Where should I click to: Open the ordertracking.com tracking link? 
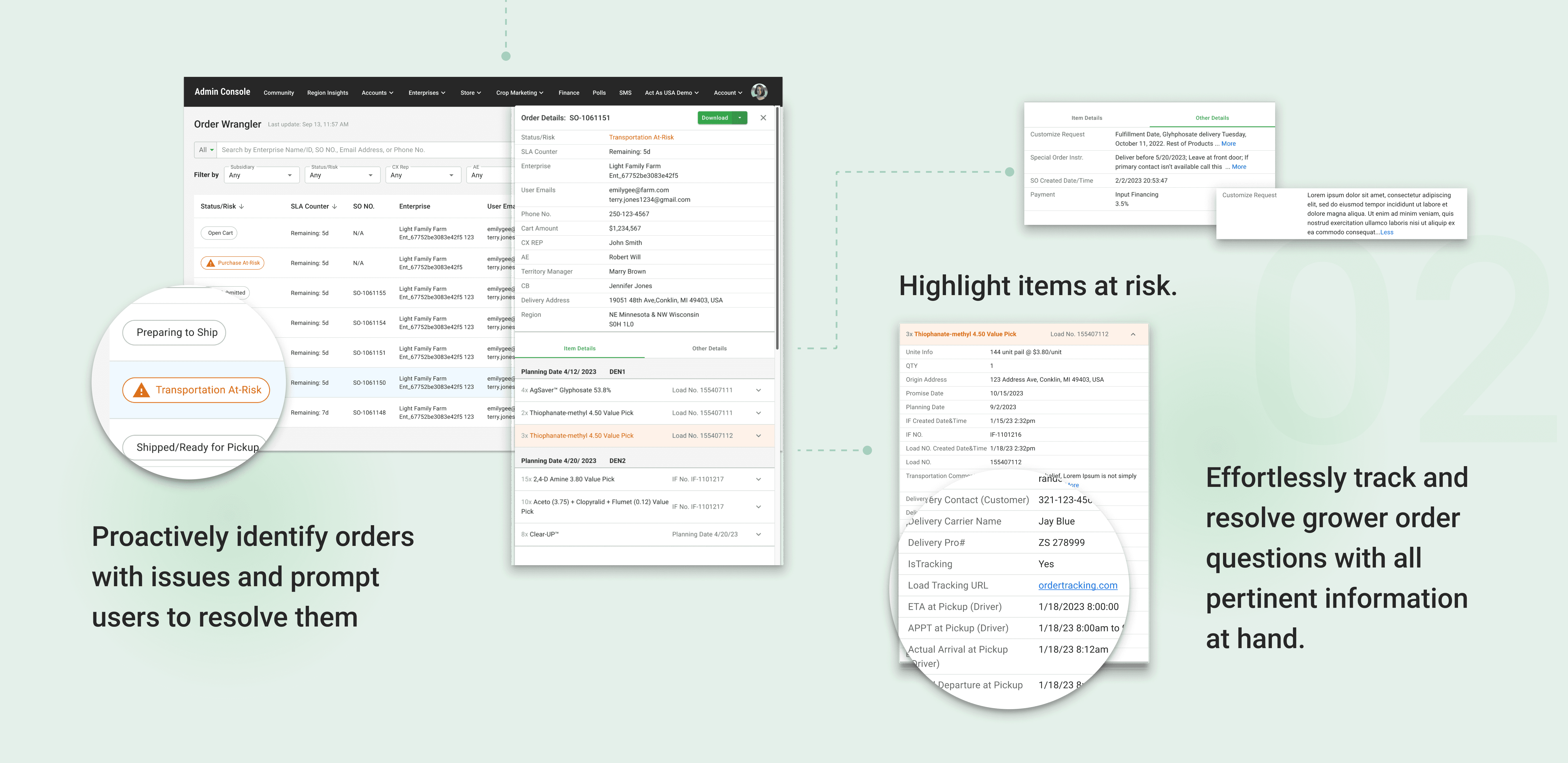click(1077, 585)
